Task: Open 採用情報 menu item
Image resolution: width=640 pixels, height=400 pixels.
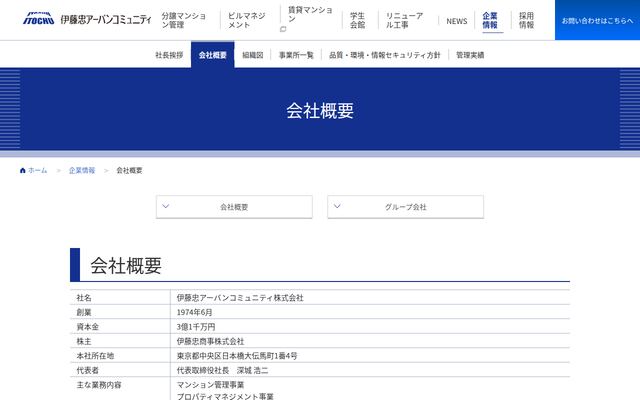Action: [527, 20]
